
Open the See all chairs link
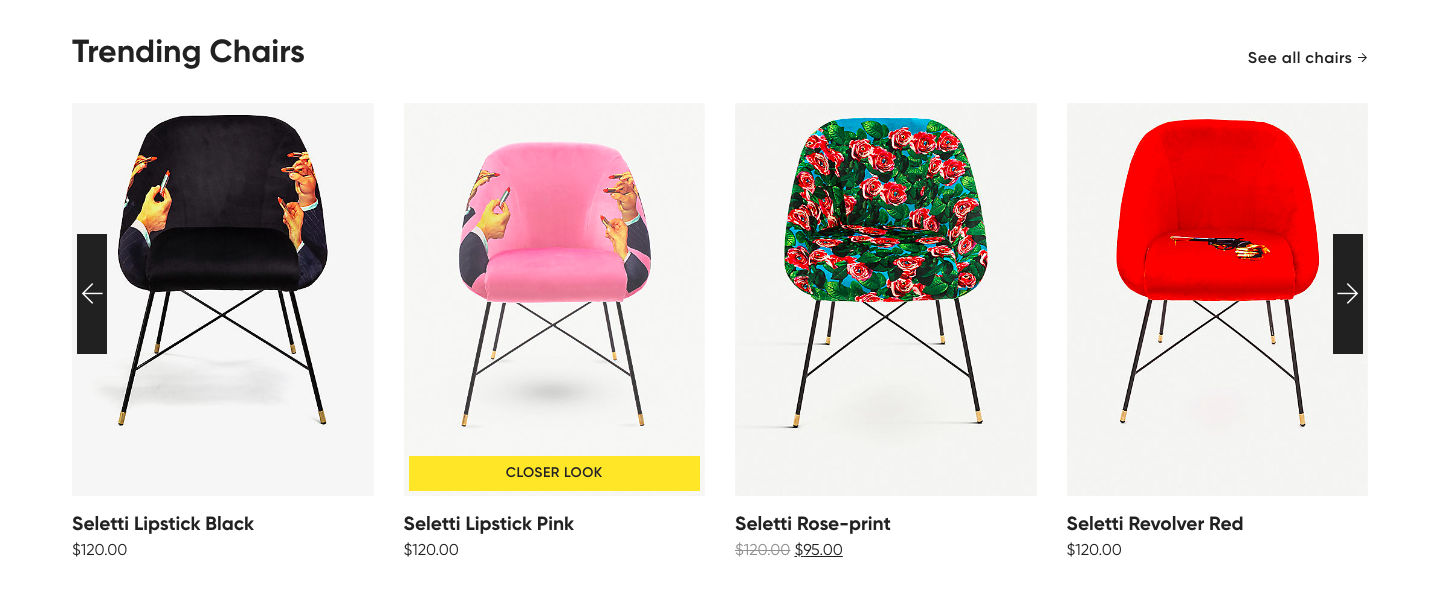[1308, 58]
